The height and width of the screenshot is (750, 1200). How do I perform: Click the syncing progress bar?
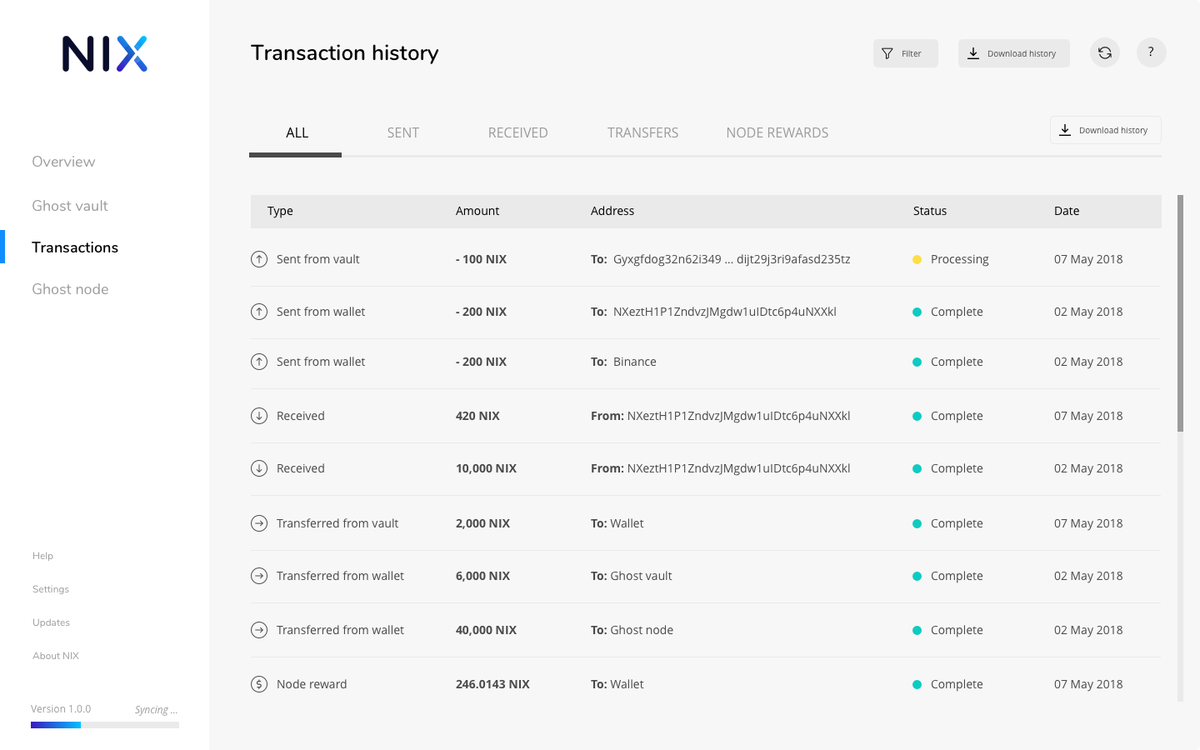click(105, 725)
